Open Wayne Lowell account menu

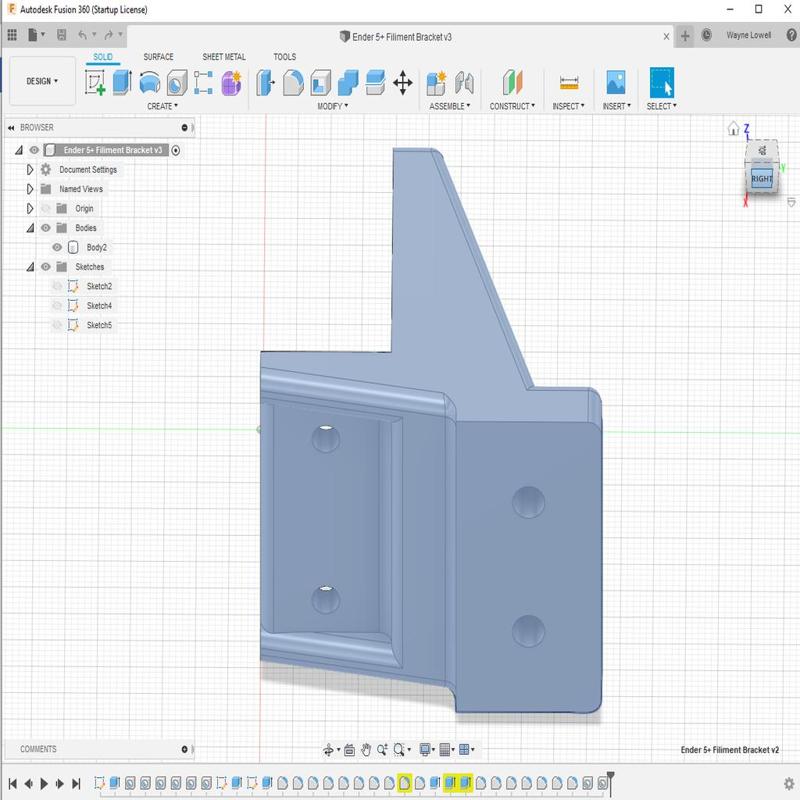point(748,35)
